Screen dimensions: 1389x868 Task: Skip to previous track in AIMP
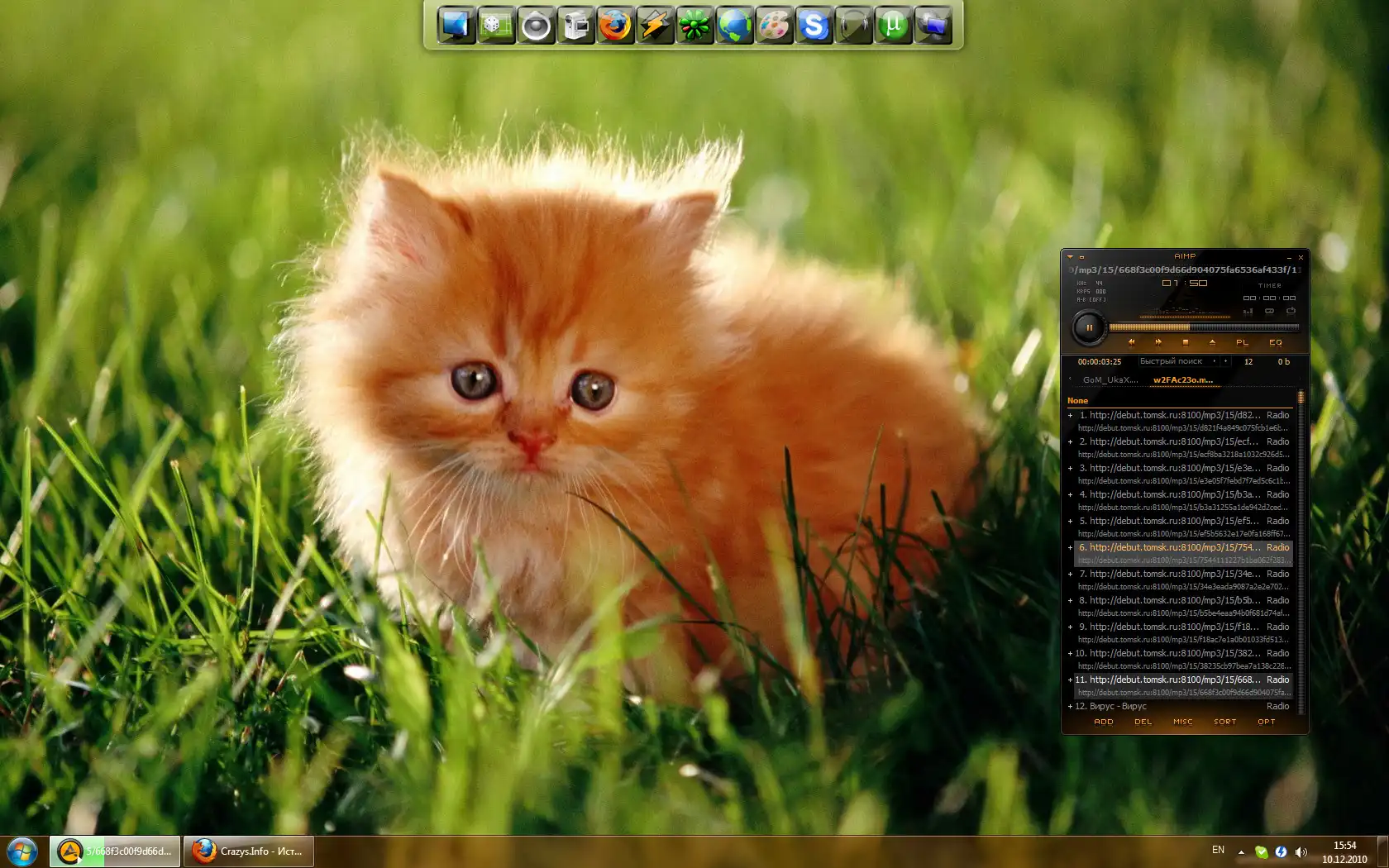1131,341
